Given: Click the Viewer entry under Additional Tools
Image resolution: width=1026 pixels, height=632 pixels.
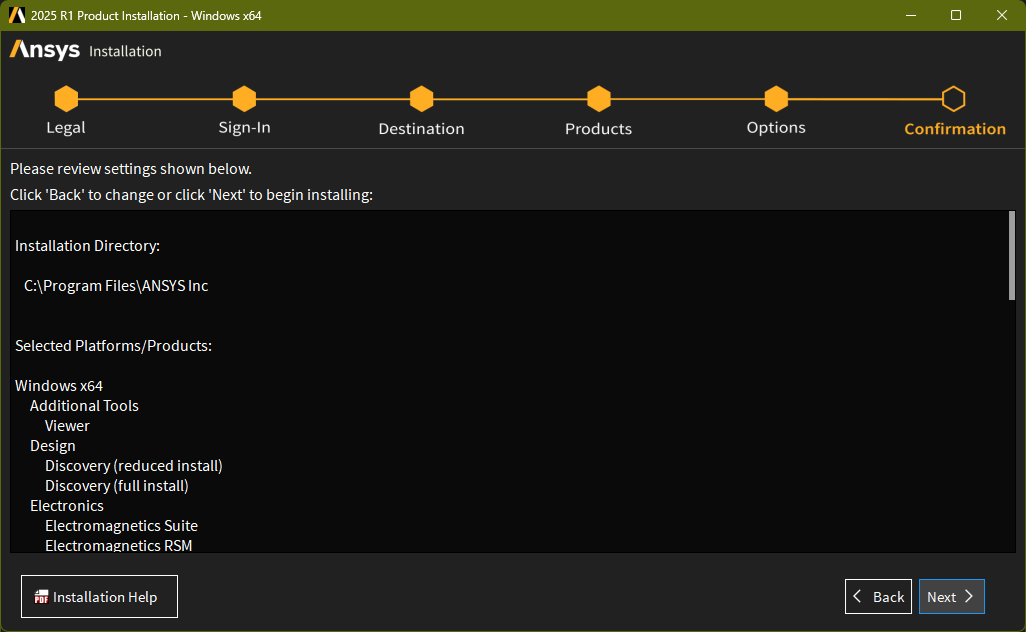Looking at the screenshot, I should point(67,426).
